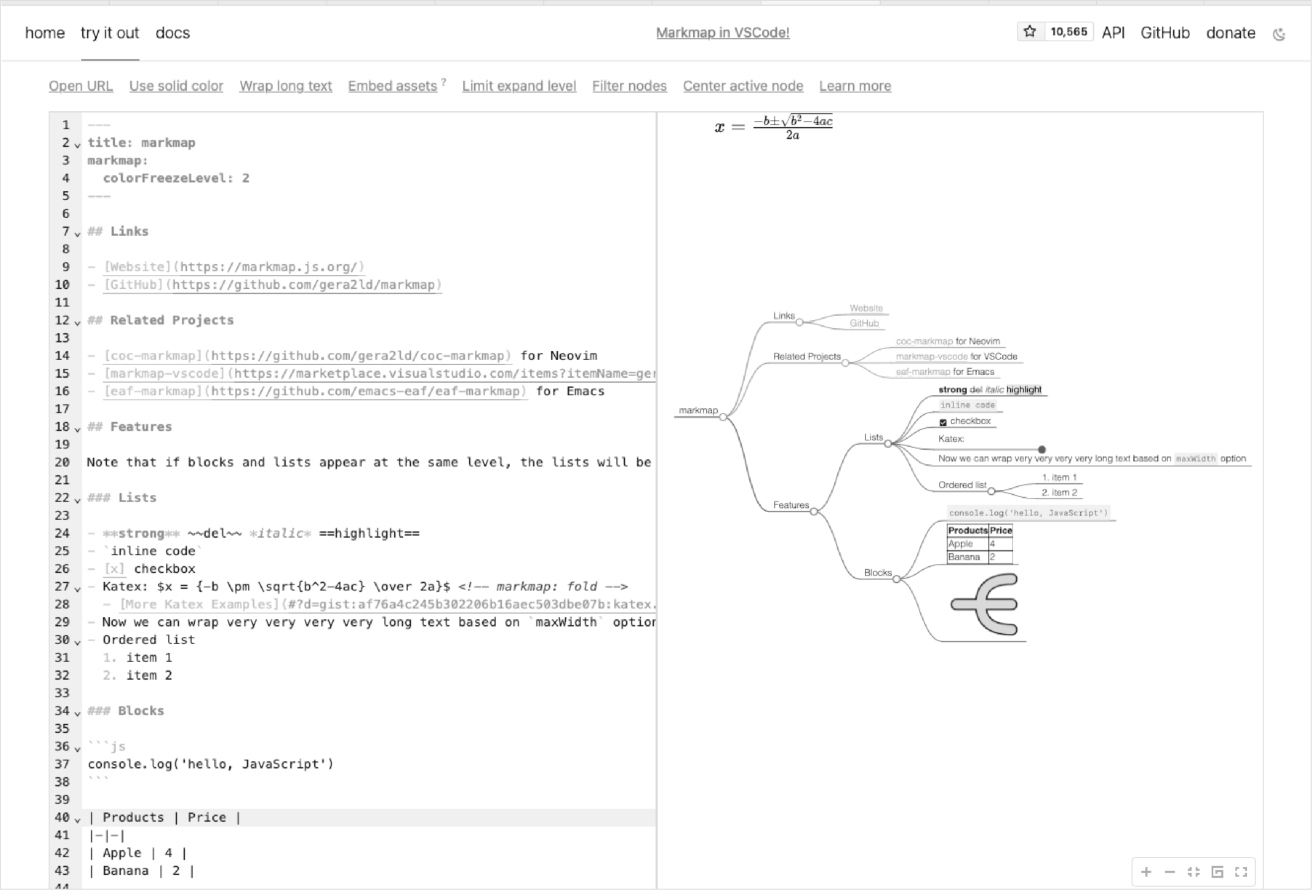Viewport: 1312px width, 890px height.
Task: Open the markmap-vscode link in the mindmap
Action: click(x=932, y=356)
